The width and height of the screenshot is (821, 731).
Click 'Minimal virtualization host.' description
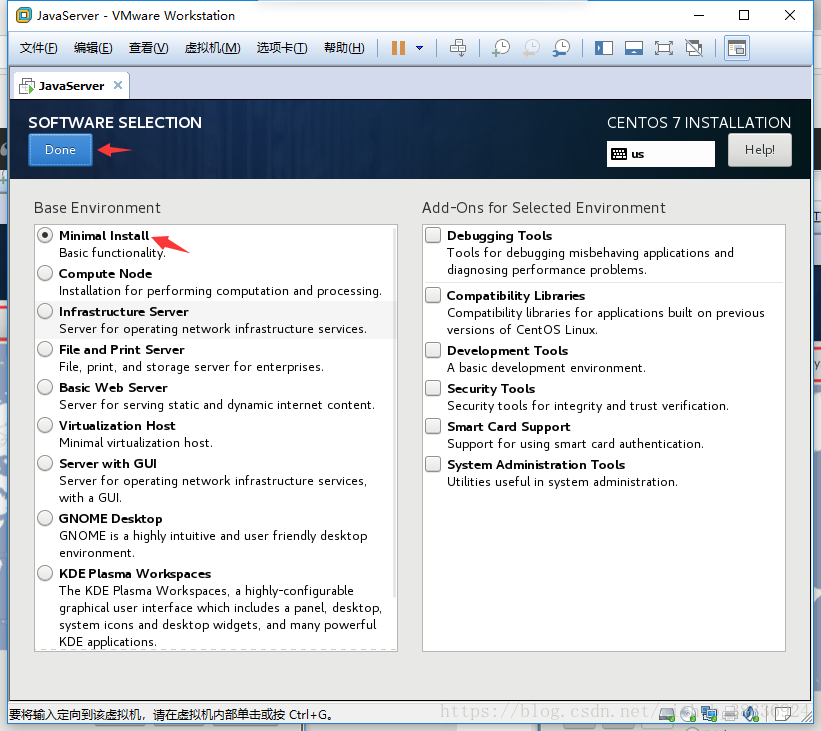coord(136,443)
